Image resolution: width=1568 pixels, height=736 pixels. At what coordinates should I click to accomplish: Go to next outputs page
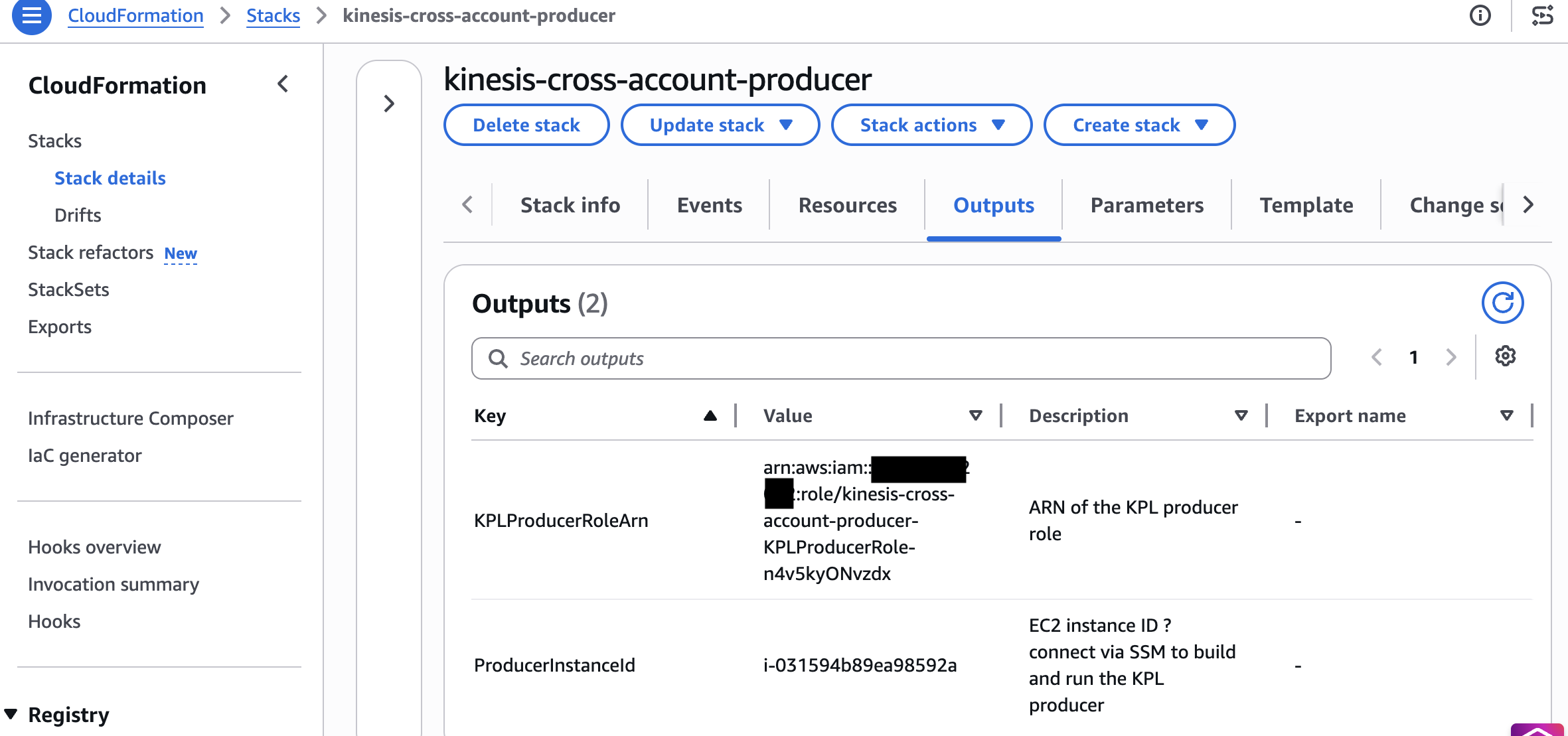(1451, 358)
